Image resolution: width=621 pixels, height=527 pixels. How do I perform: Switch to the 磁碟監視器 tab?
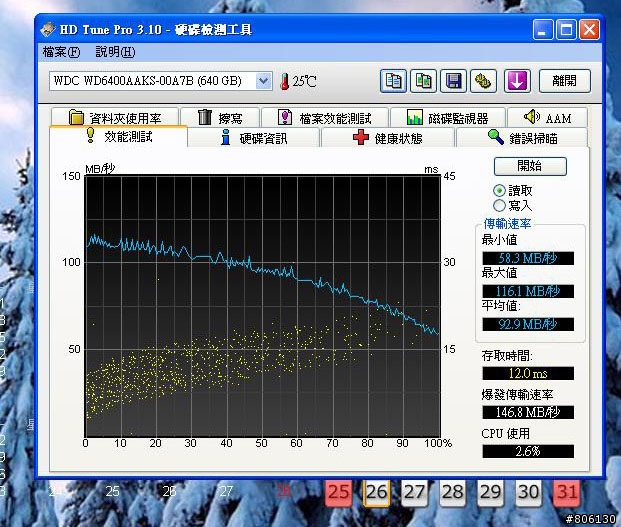click(448, 118)
